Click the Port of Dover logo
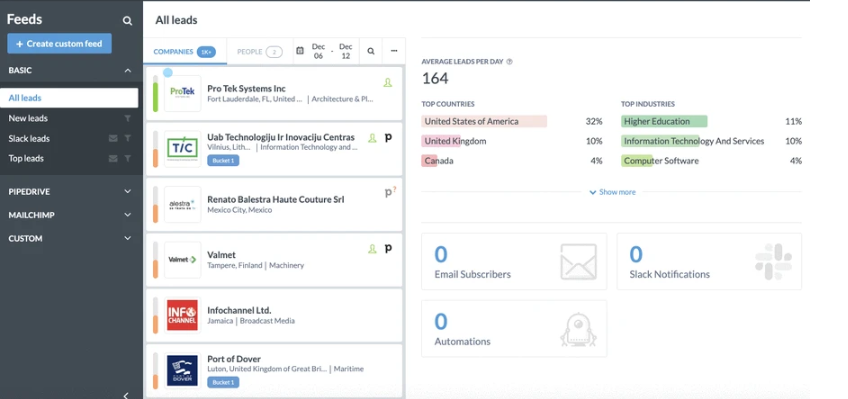The image size is (848, 399). point(182,370)
